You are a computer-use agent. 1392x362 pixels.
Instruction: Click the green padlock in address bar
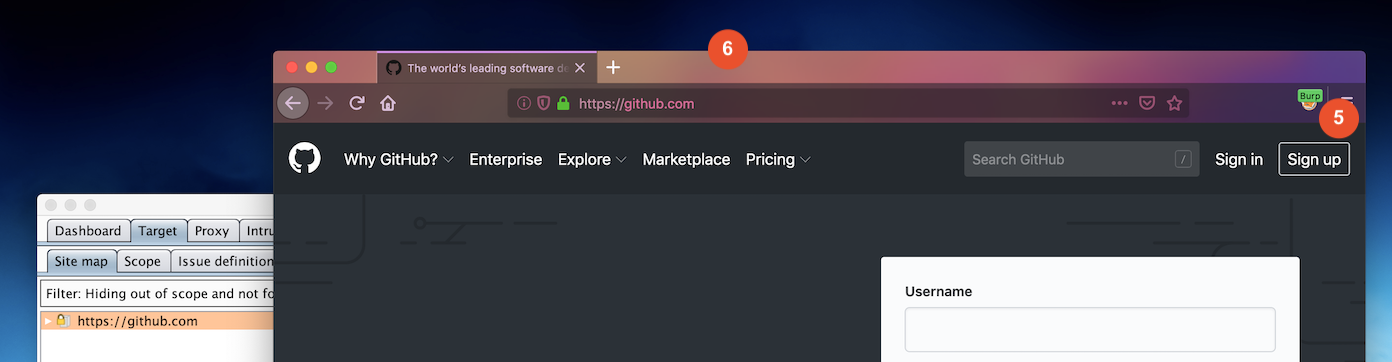pyautogui.click(x=563, y=103)
